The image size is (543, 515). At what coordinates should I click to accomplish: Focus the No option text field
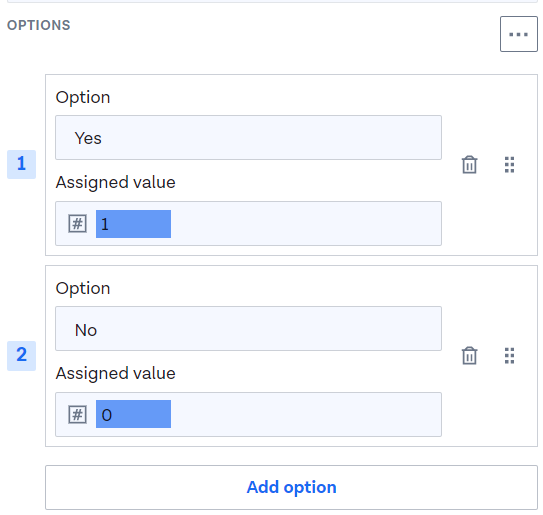coord(248,328)
